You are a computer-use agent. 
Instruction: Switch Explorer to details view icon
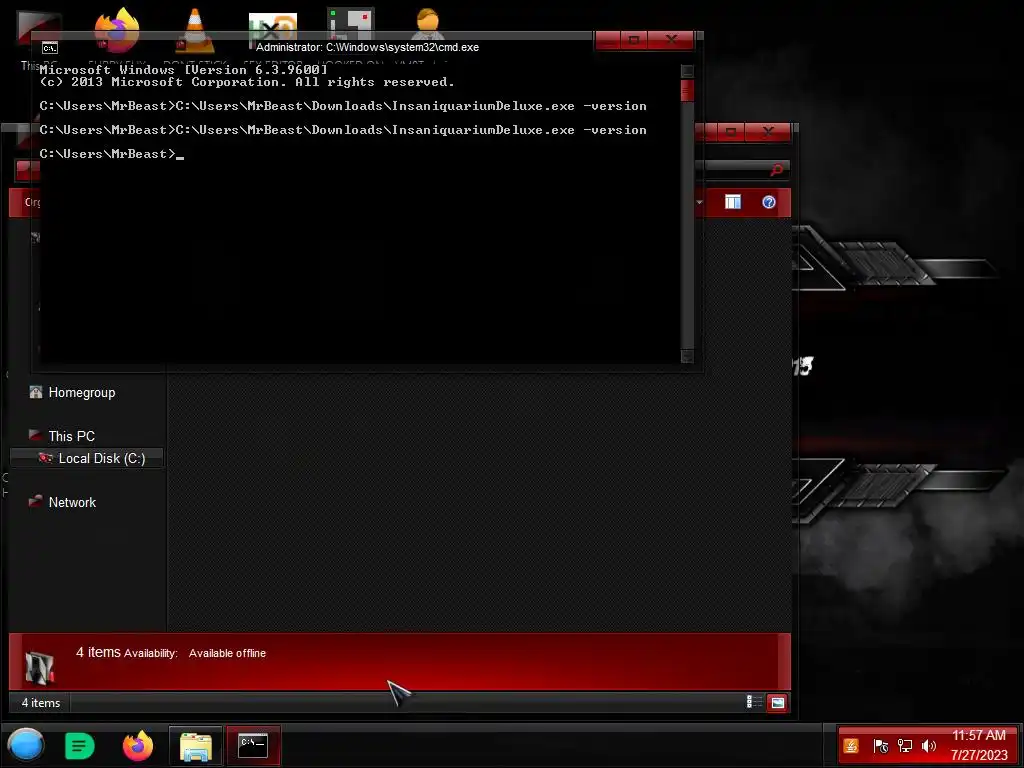pyautogui.click(x=754, y=702)
